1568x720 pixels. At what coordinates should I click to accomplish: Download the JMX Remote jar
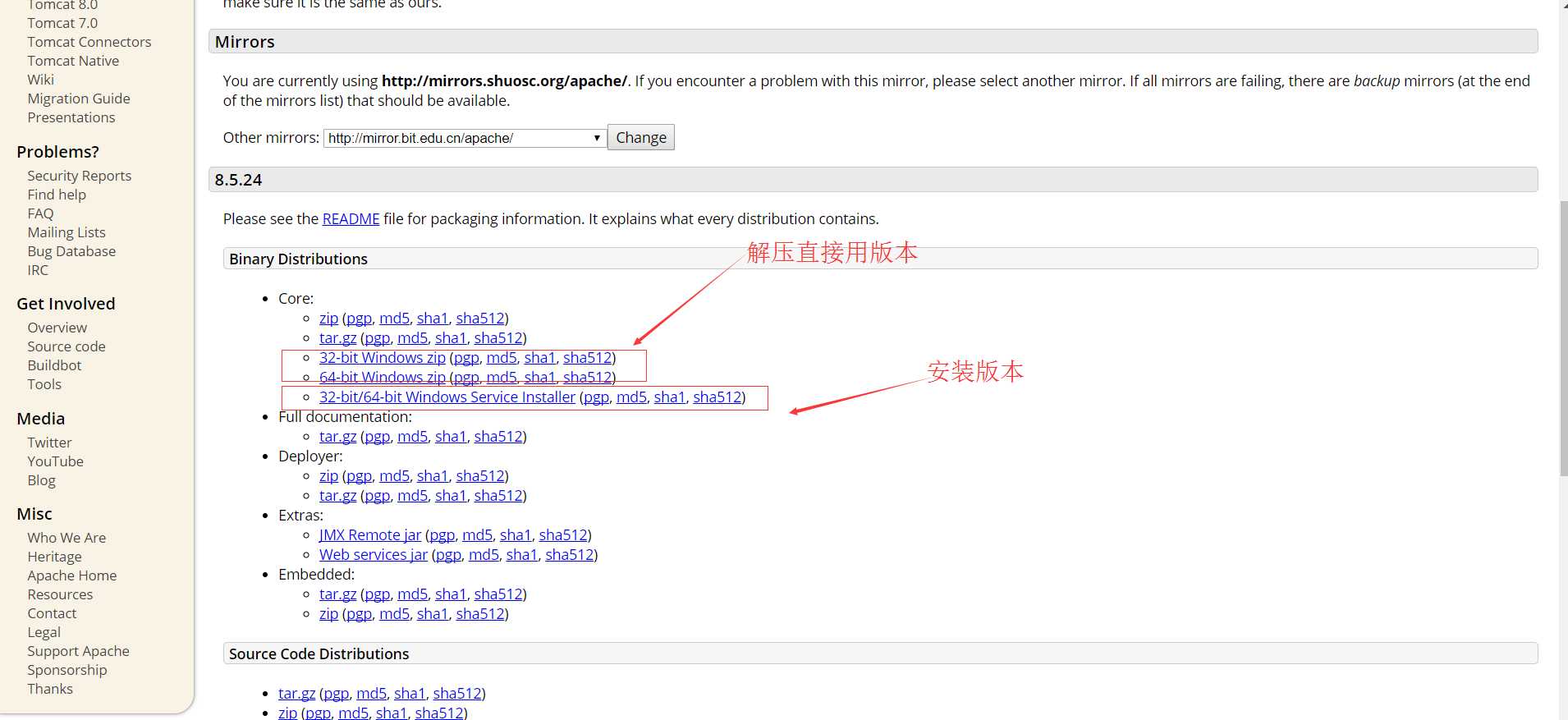(370, 534)
